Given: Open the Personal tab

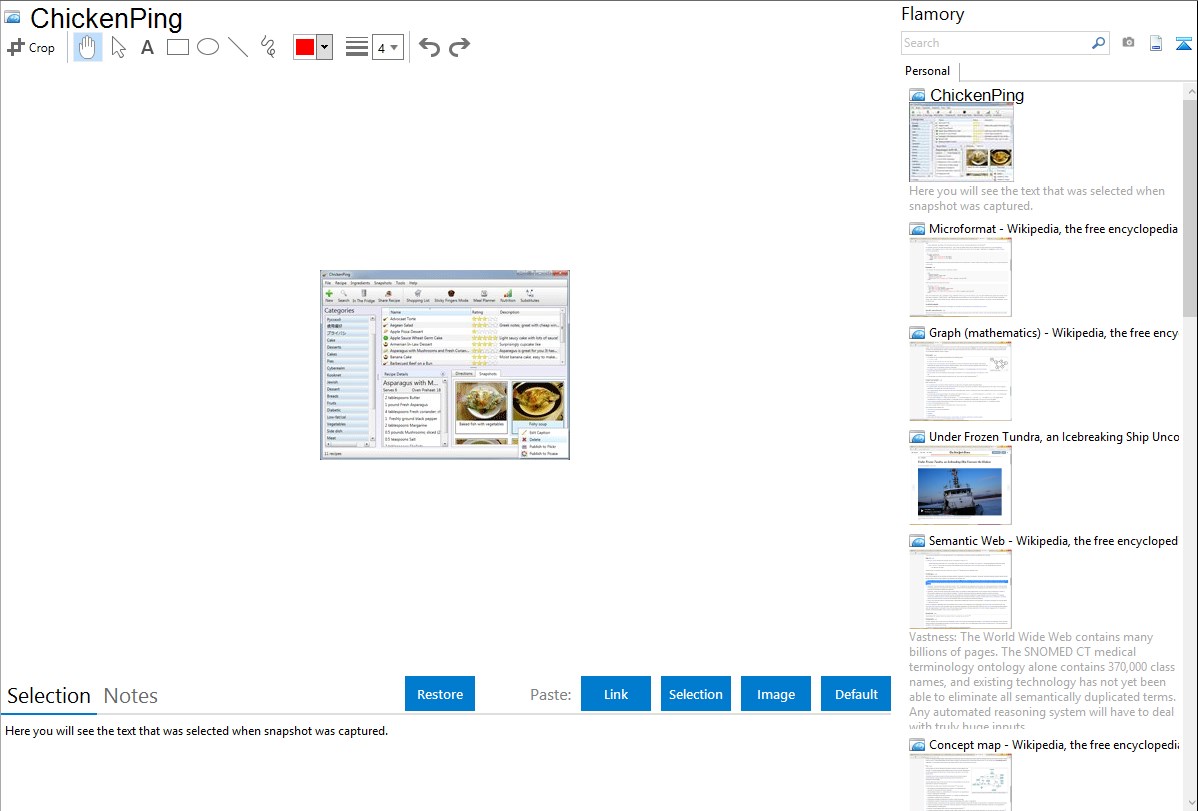Looking at the screenshot, I should pyautogui.click(x=928, y=71).
